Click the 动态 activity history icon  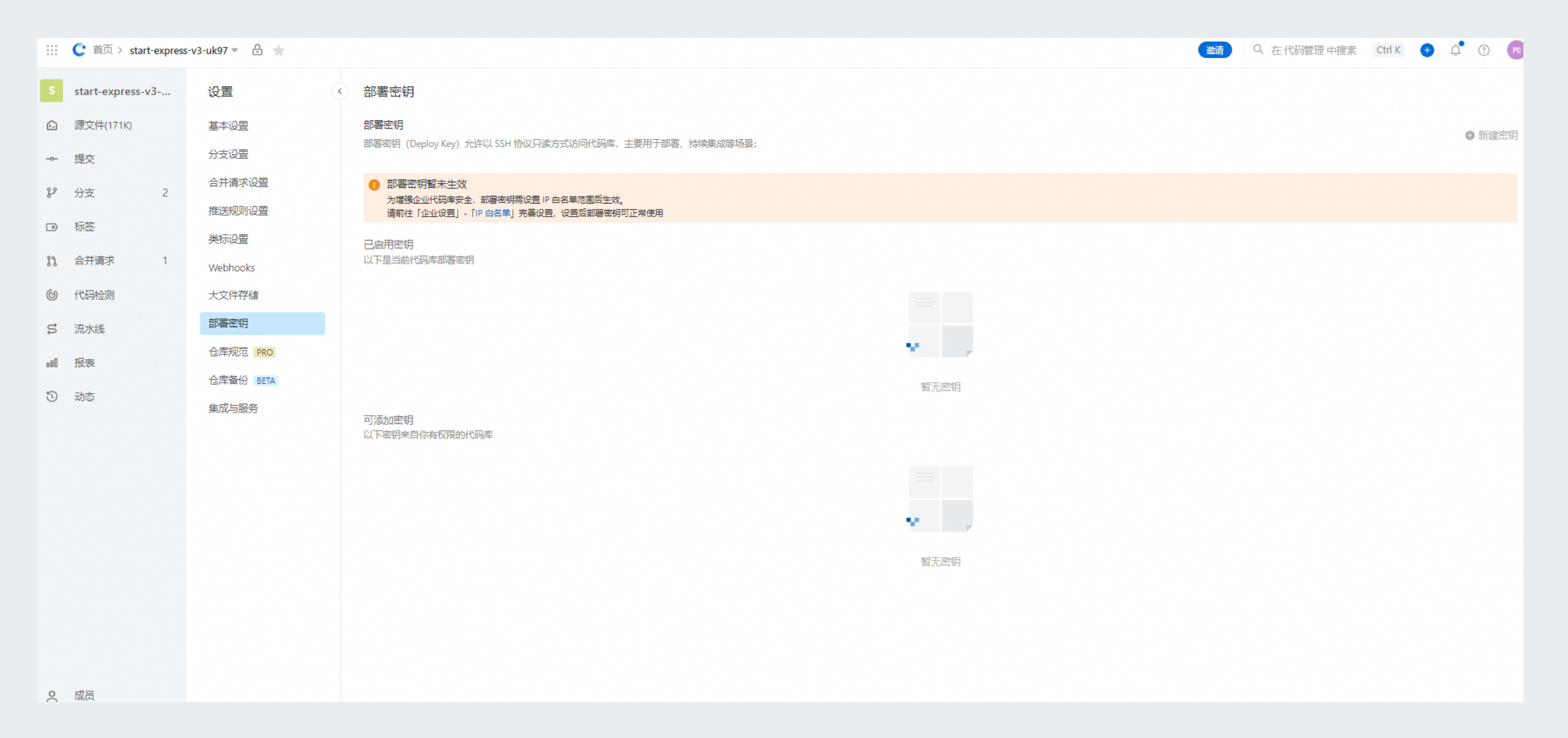coord(52,397)
